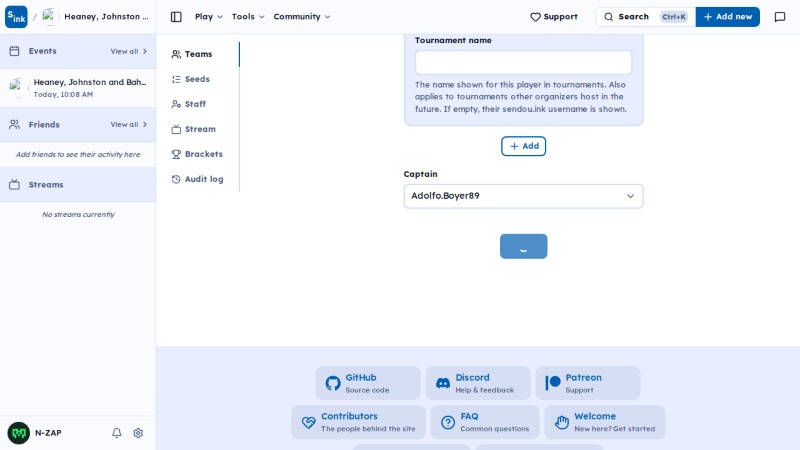Click the Support link
800x450 pixels.
coord(554,17)
